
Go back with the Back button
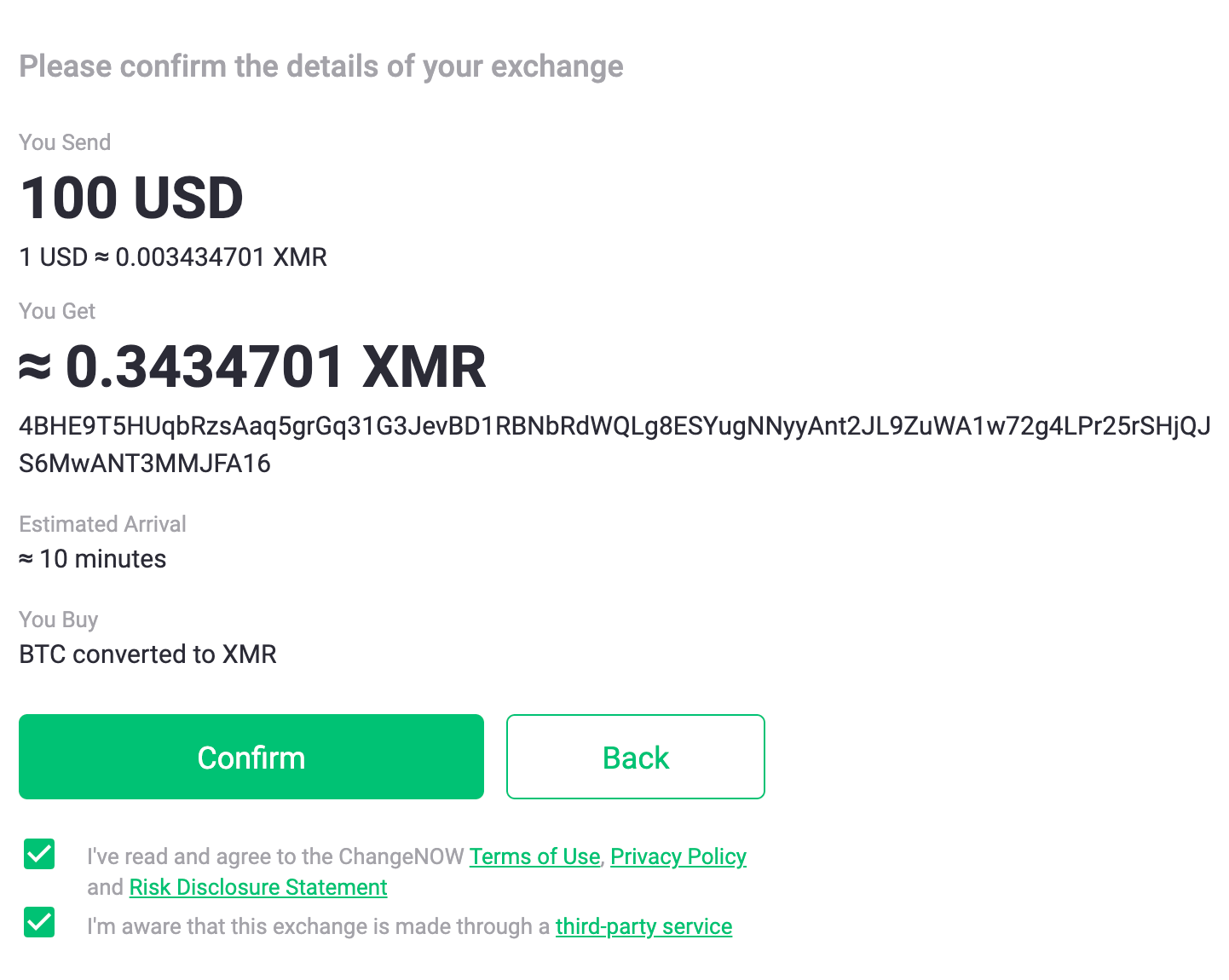click(x=635, y=757)
